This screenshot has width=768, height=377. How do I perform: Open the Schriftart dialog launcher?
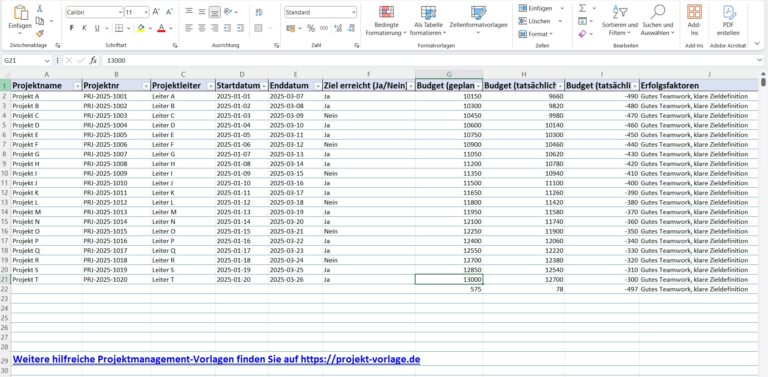[174, 46]
